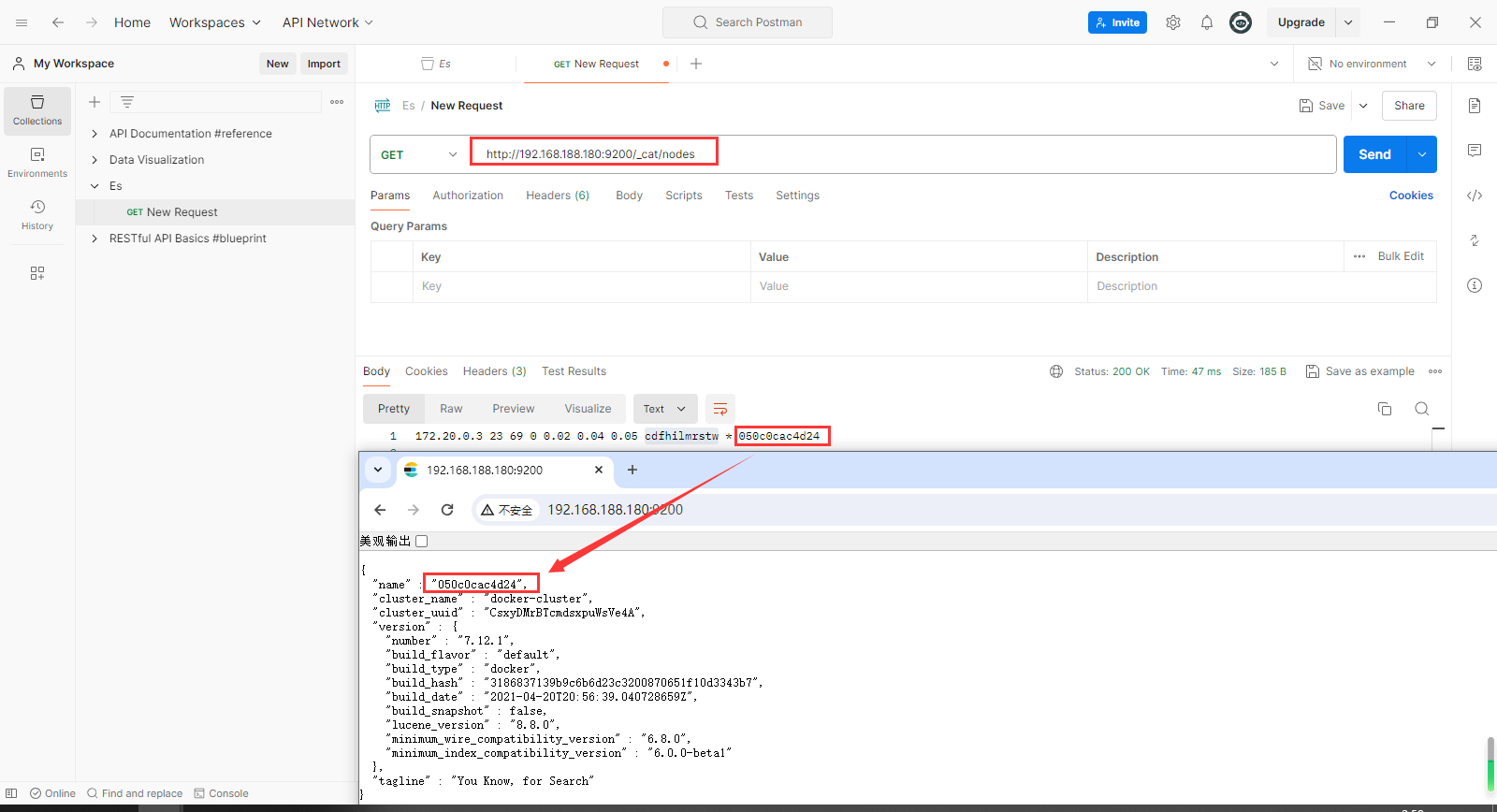Switch response view to Raw

click(451, 409)
